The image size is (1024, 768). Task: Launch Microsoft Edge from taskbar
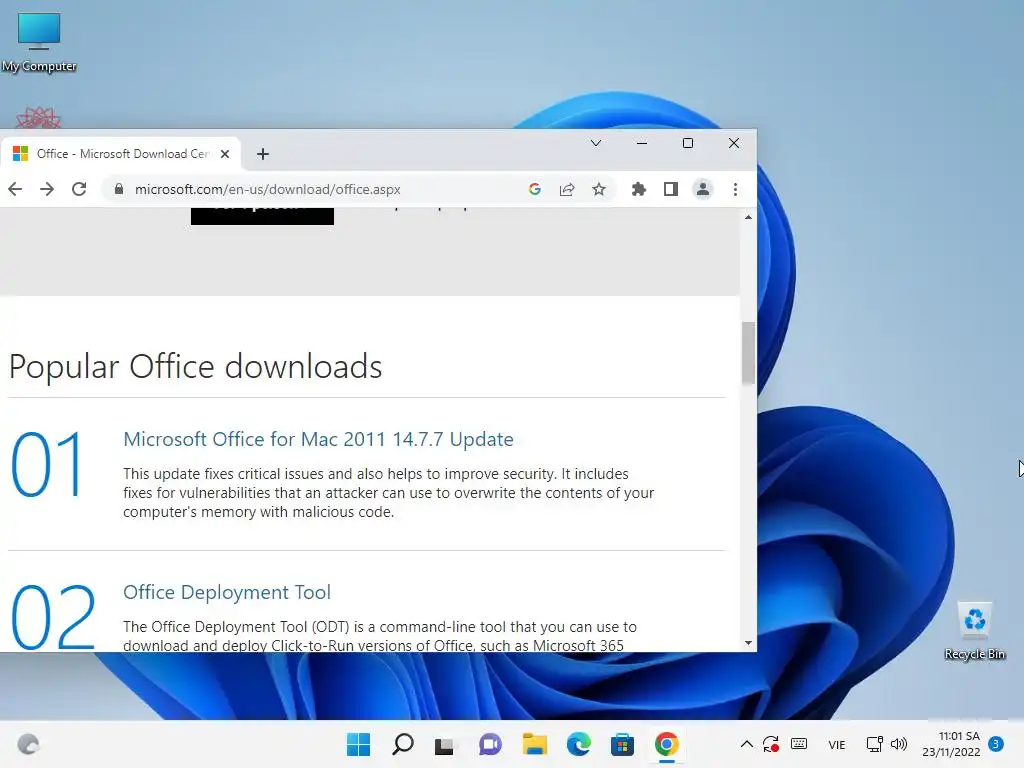578,744
